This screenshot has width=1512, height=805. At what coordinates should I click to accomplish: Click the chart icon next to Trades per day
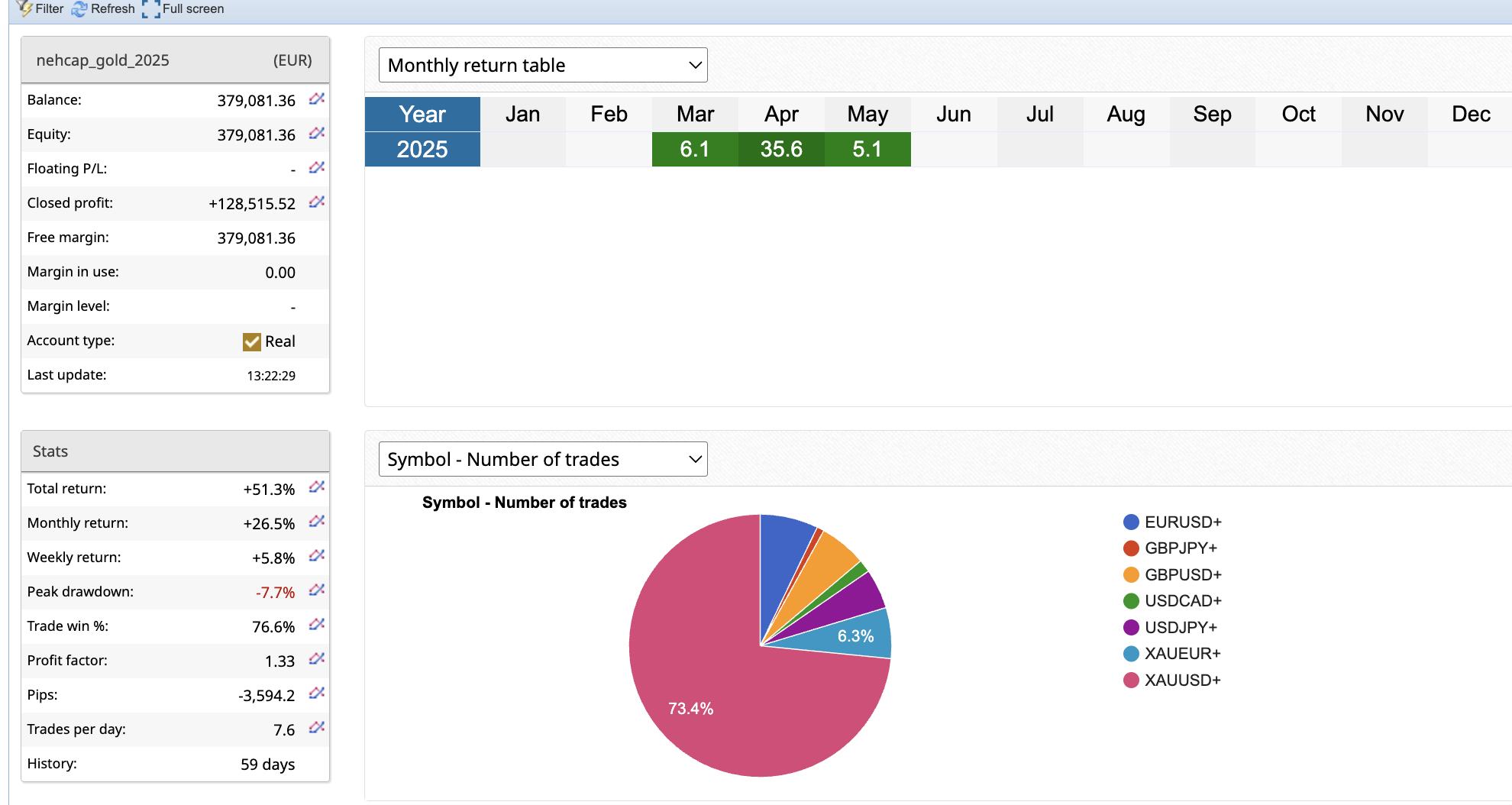(x=317, y=728)
